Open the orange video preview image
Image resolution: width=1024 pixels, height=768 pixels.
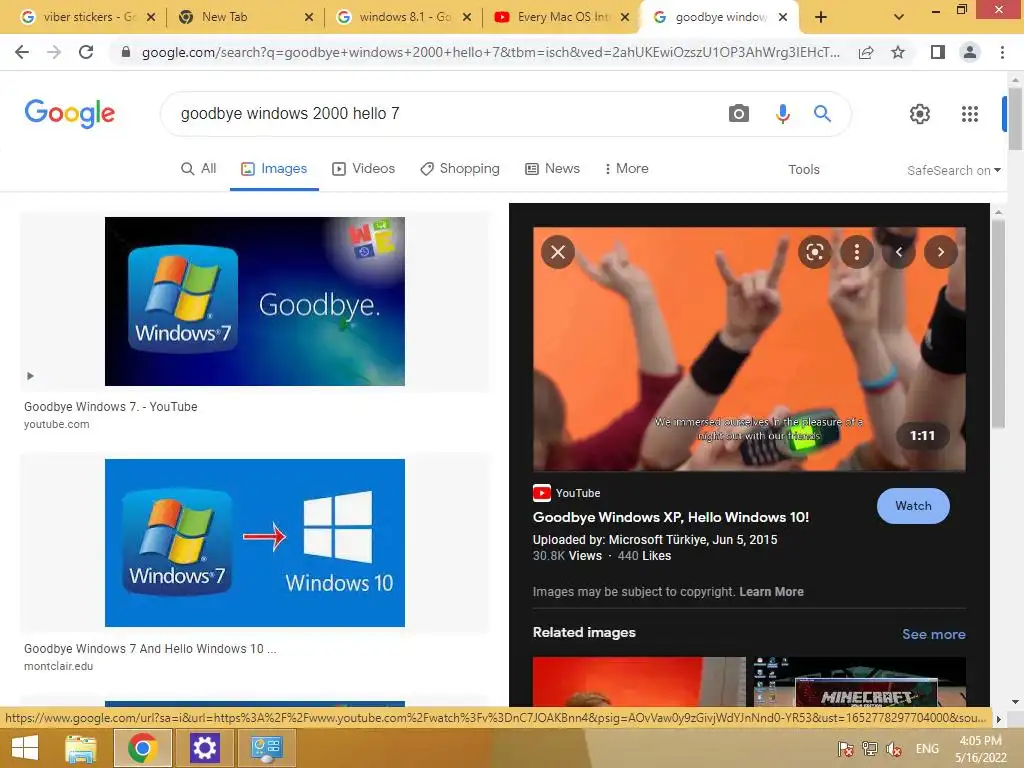(x=749, y=349)
